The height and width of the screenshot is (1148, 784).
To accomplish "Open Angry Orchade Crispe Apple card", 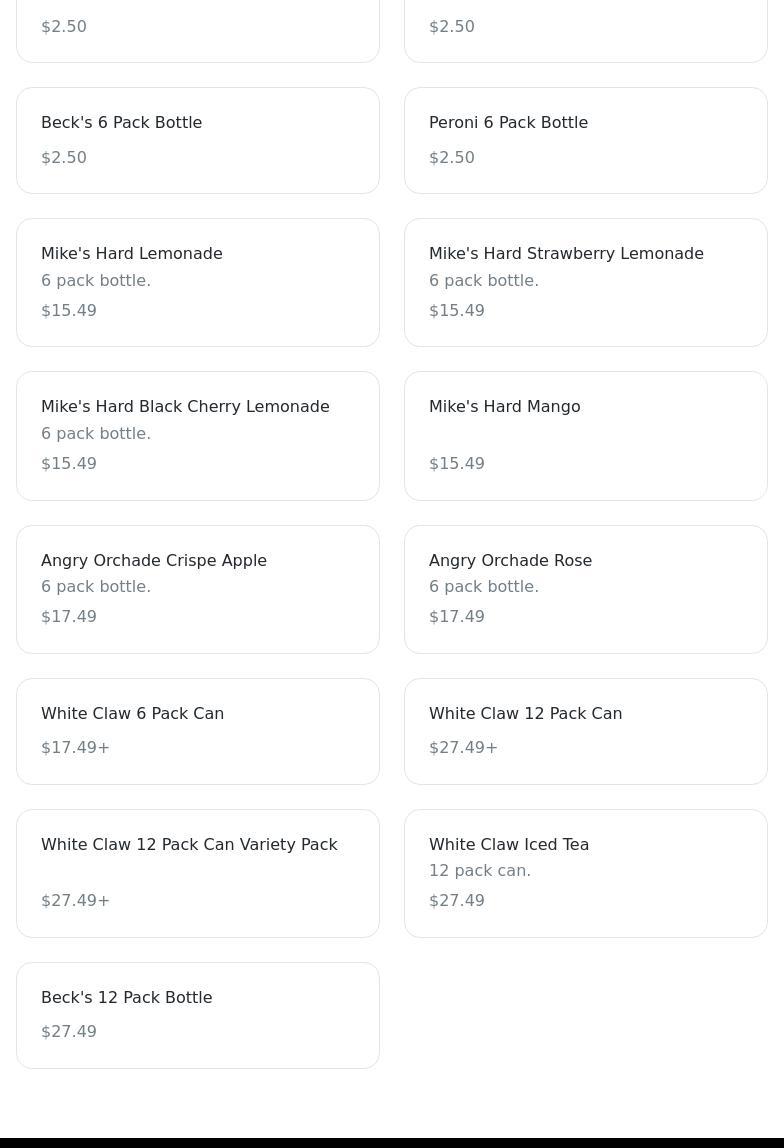I will pyautogui.click(x=198, y=589).
